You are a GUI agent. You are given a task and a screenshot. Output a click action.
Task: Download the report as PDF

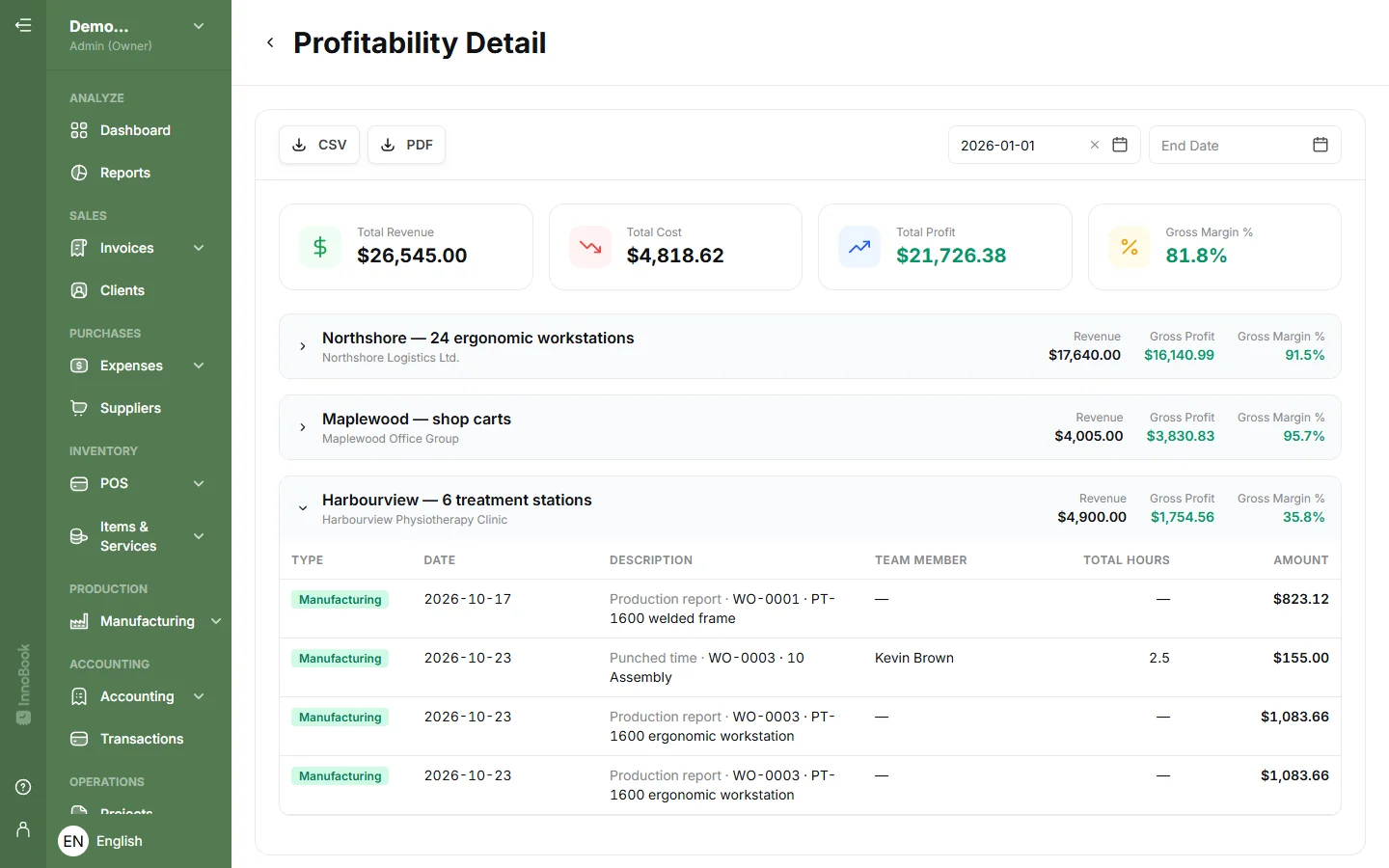tap(406, 145)
